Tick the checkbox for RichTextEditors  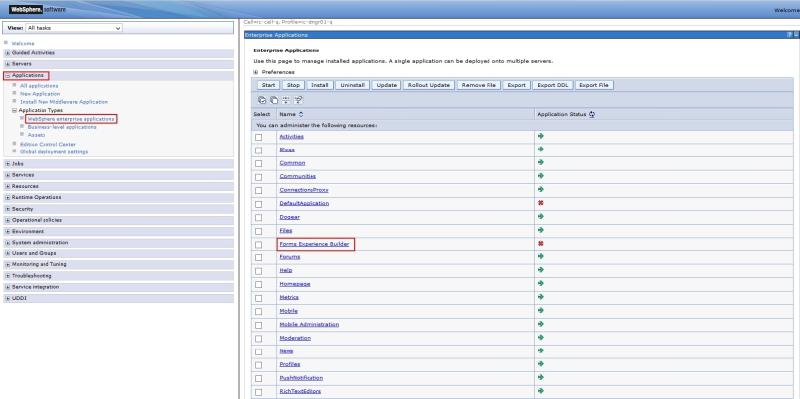[259, 392]
